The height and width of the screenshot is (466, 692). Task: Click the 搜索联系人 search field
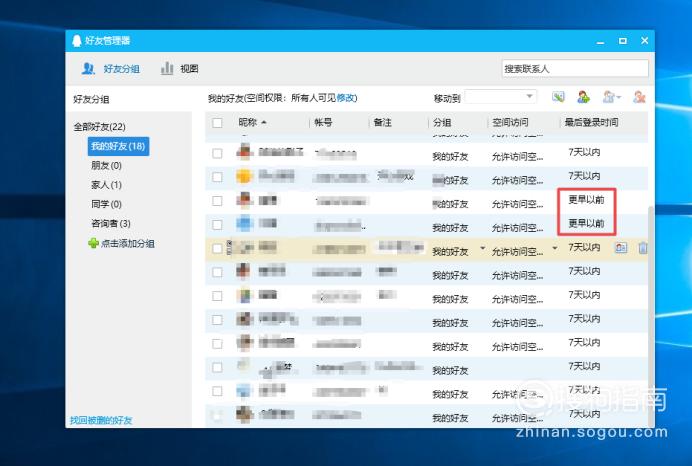click(575, 69)
